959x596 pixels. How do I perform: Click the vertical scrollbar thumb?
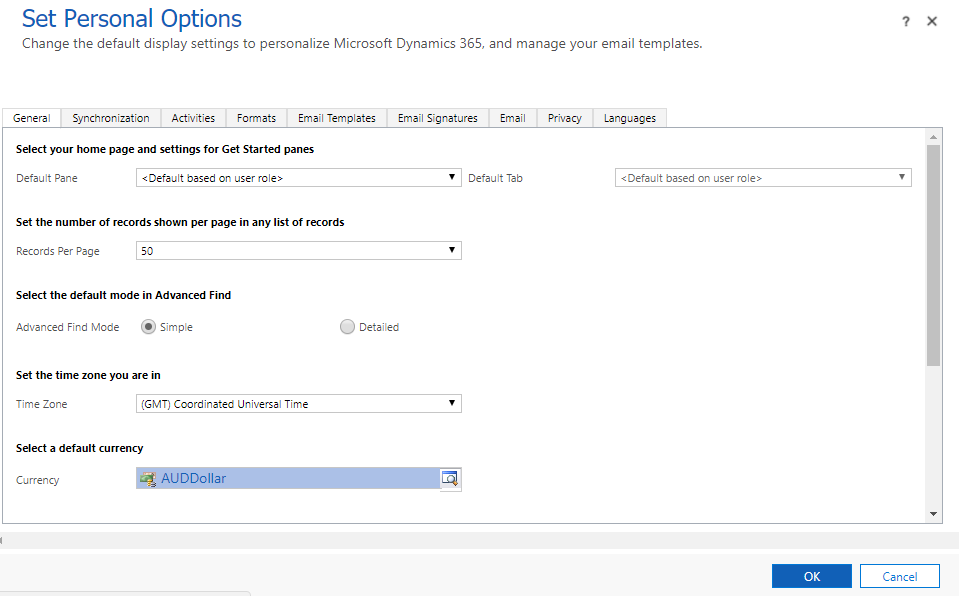[933, 255]
